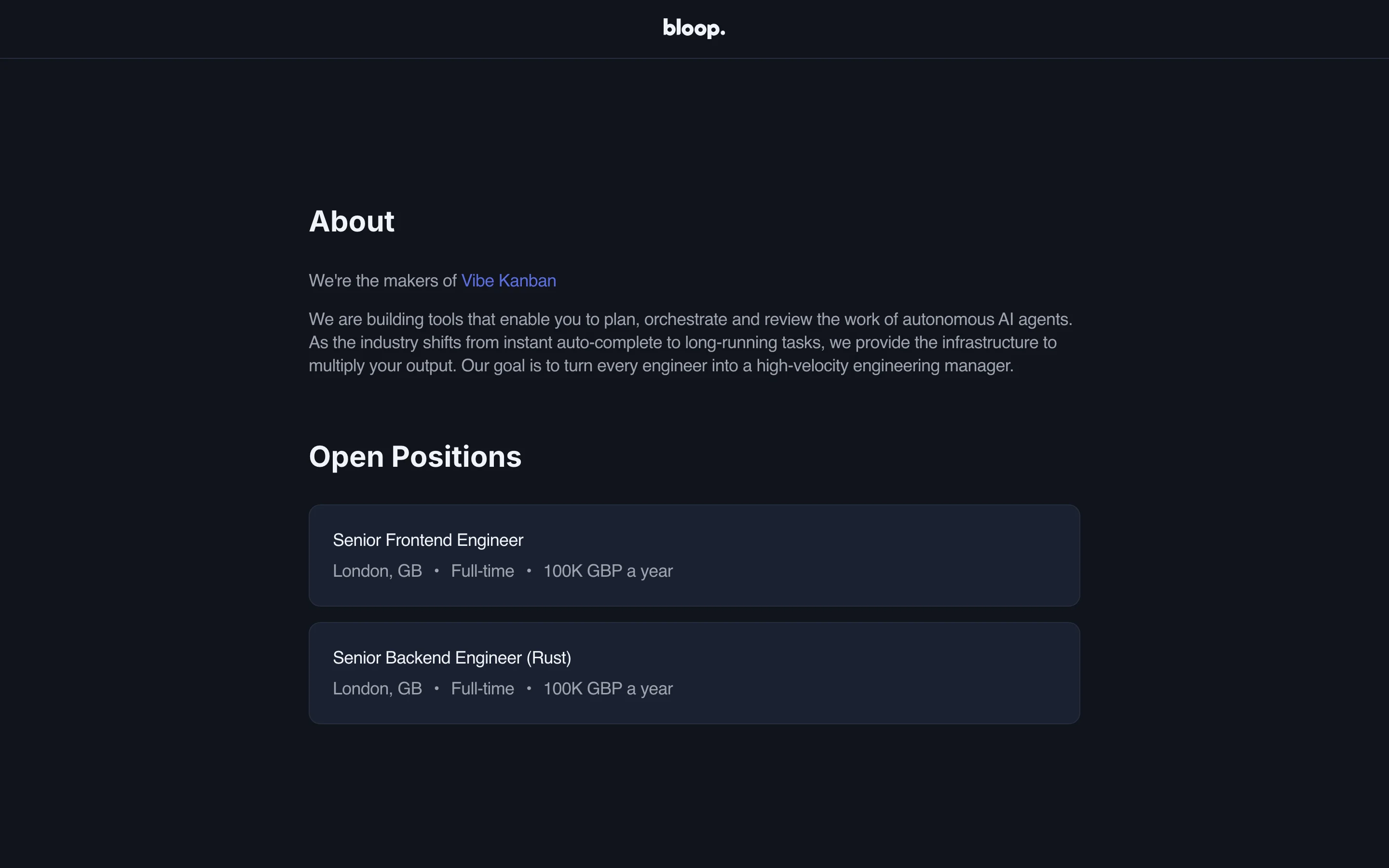This screenshot has width=1389, height=868.
Task: Click the Open Positions heading
Action: pyautogui.click(x=415, y=457)
